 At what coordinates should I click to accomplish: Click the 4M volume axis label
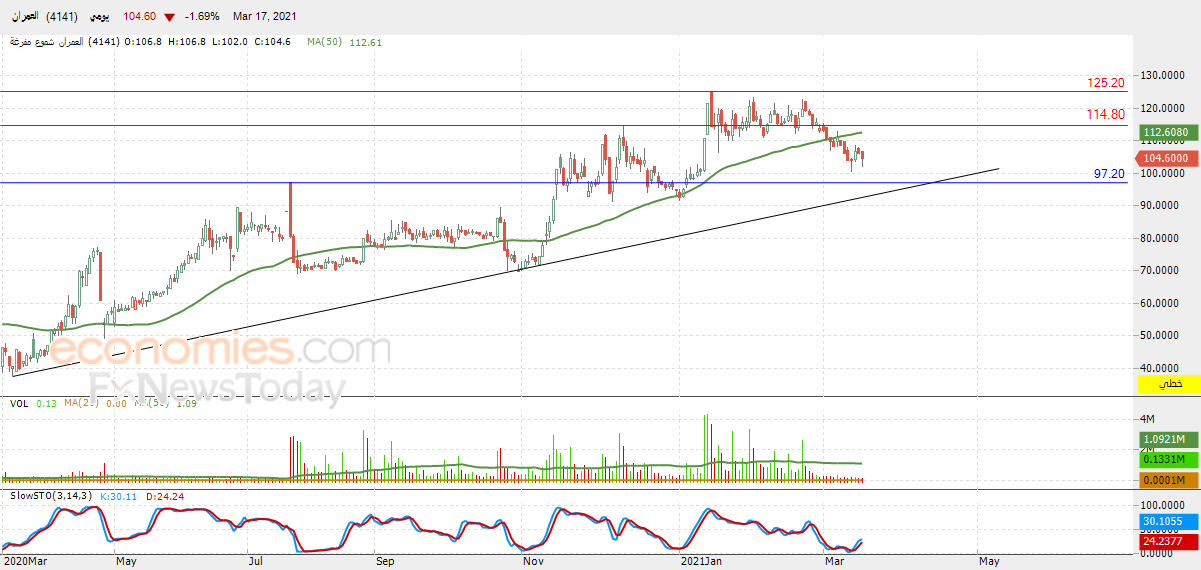coord(1148,418)
